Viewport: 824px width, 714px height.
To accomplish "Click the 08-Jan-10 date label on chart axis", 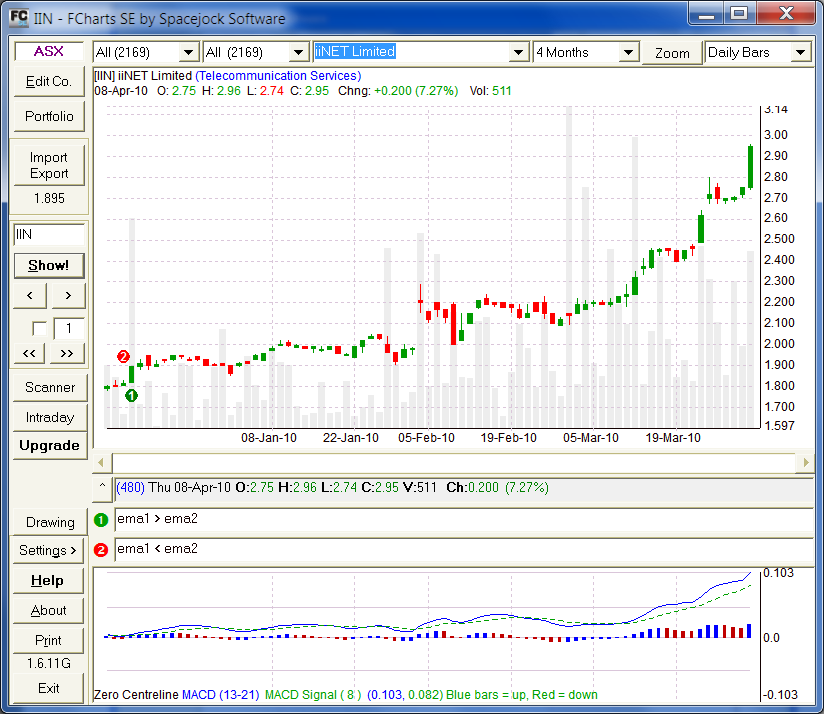I will pos(269,438).
